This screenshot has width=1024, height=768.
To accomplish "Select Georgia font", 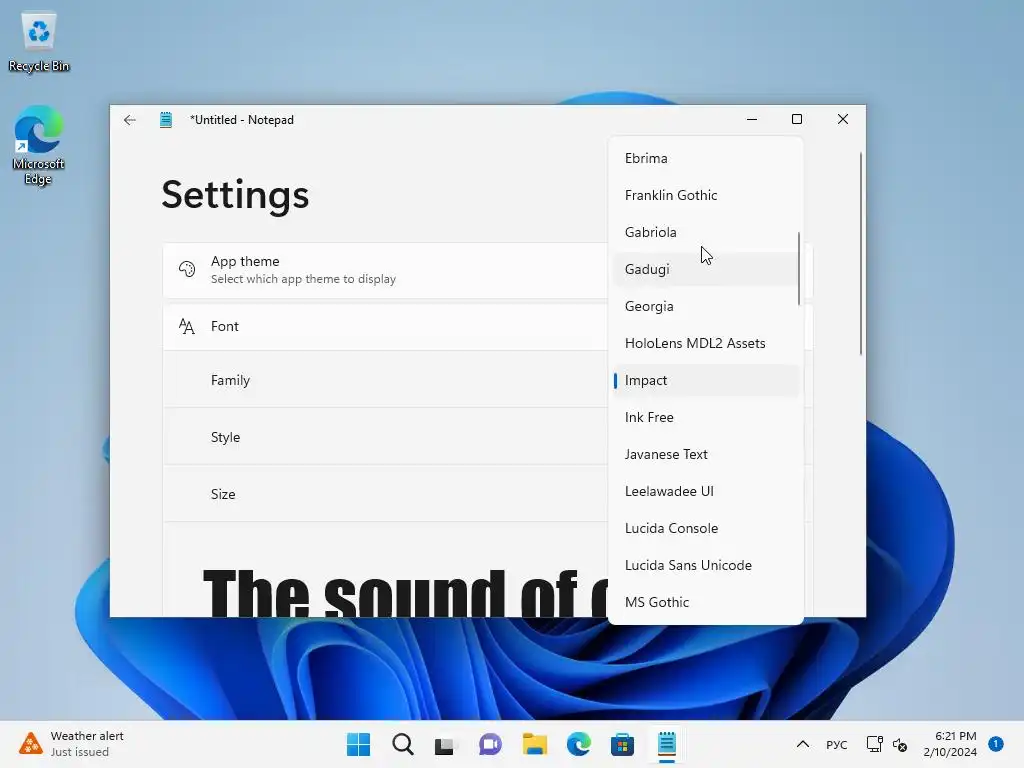I will [x=706, y=306].
